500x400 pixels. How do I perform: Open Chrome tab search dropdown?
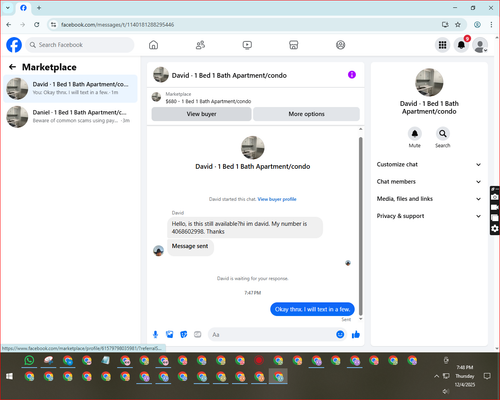pos(8,8)
